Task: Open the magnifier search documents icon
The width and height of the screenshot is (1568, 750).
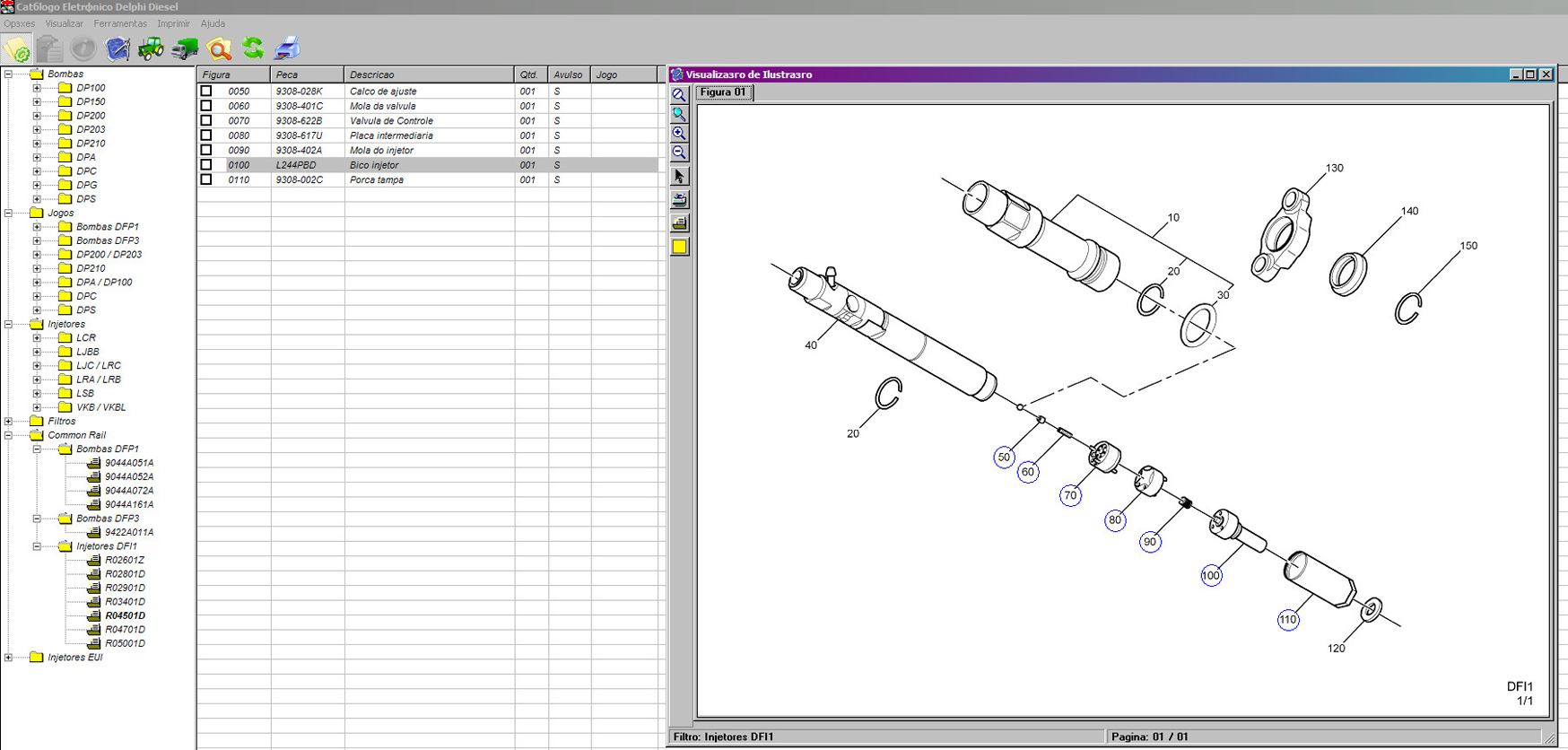Action: [219, 48]
